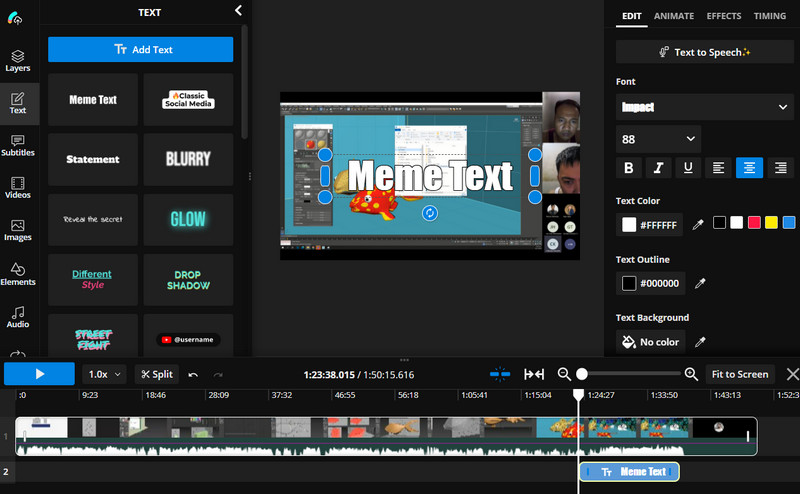Toggle underline text formatting
Image resolution: width=800 pixels, height=494 pixels.
(x=689, y=168)
